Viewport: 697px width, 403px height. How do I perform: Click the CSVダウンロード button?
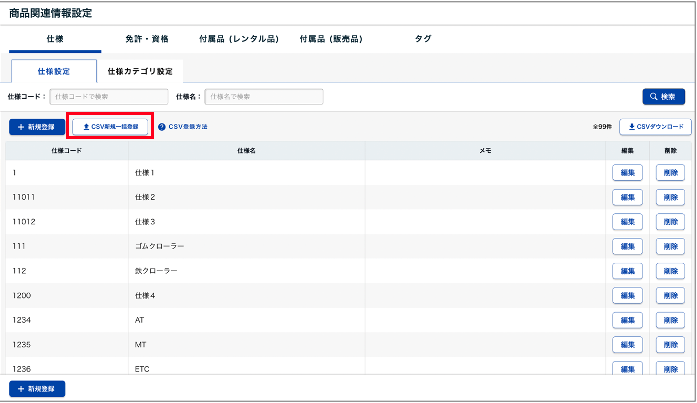655,127
